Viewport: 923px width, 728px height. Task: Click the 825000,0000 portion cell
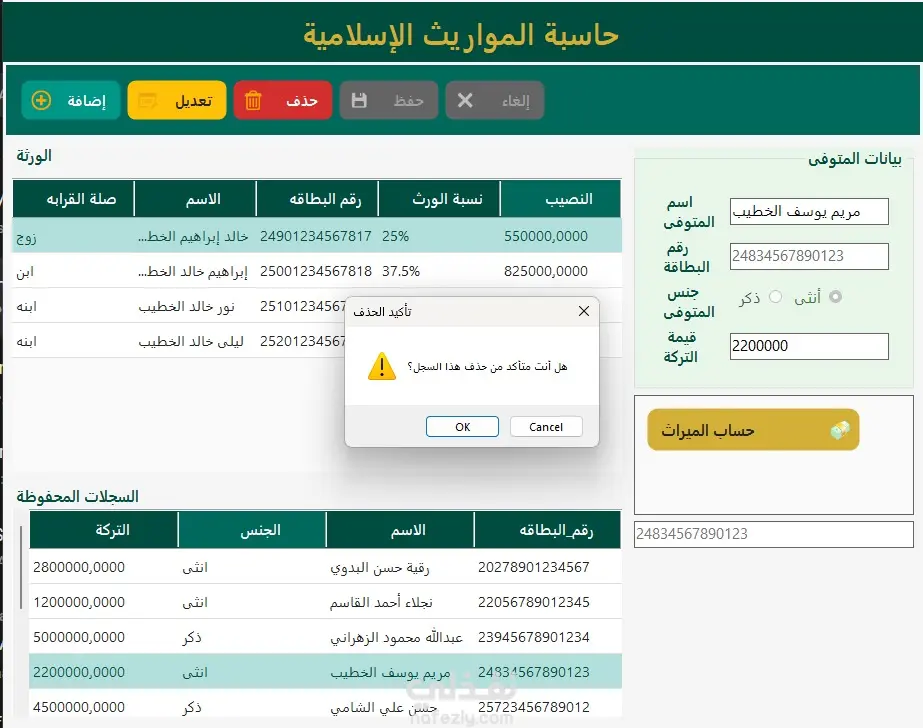click(x=546, y=271)
